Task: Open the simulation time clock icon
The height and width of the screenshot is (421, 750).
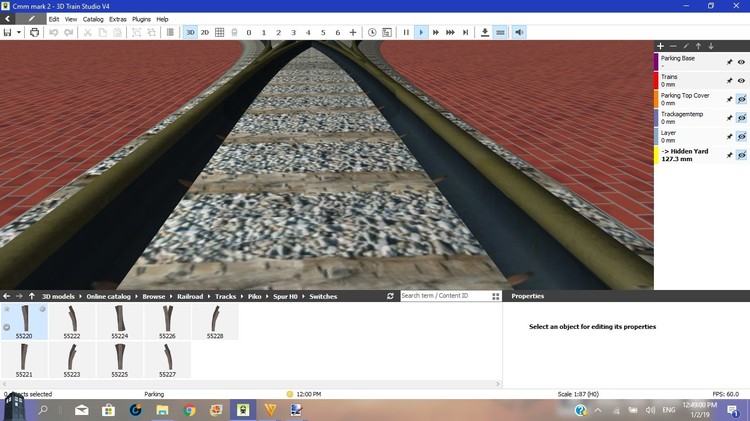Action: click(x=372, y=33)
